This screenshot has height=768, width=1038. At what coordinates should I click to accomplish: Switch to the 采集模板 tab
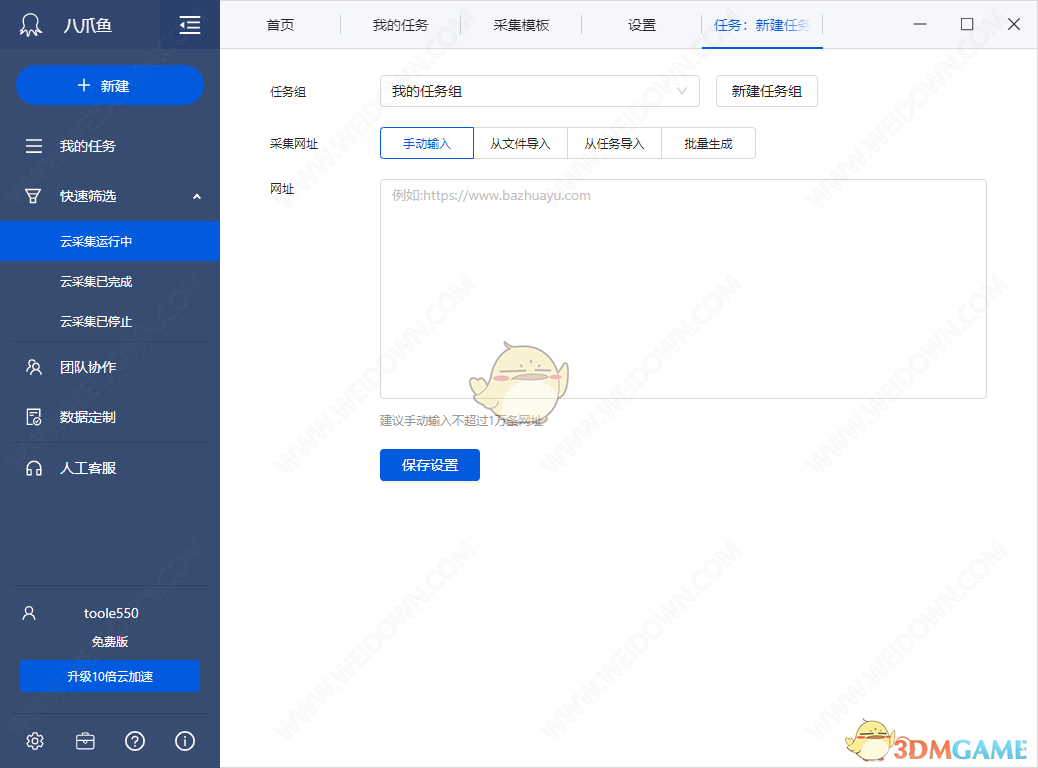pos(520,24)
